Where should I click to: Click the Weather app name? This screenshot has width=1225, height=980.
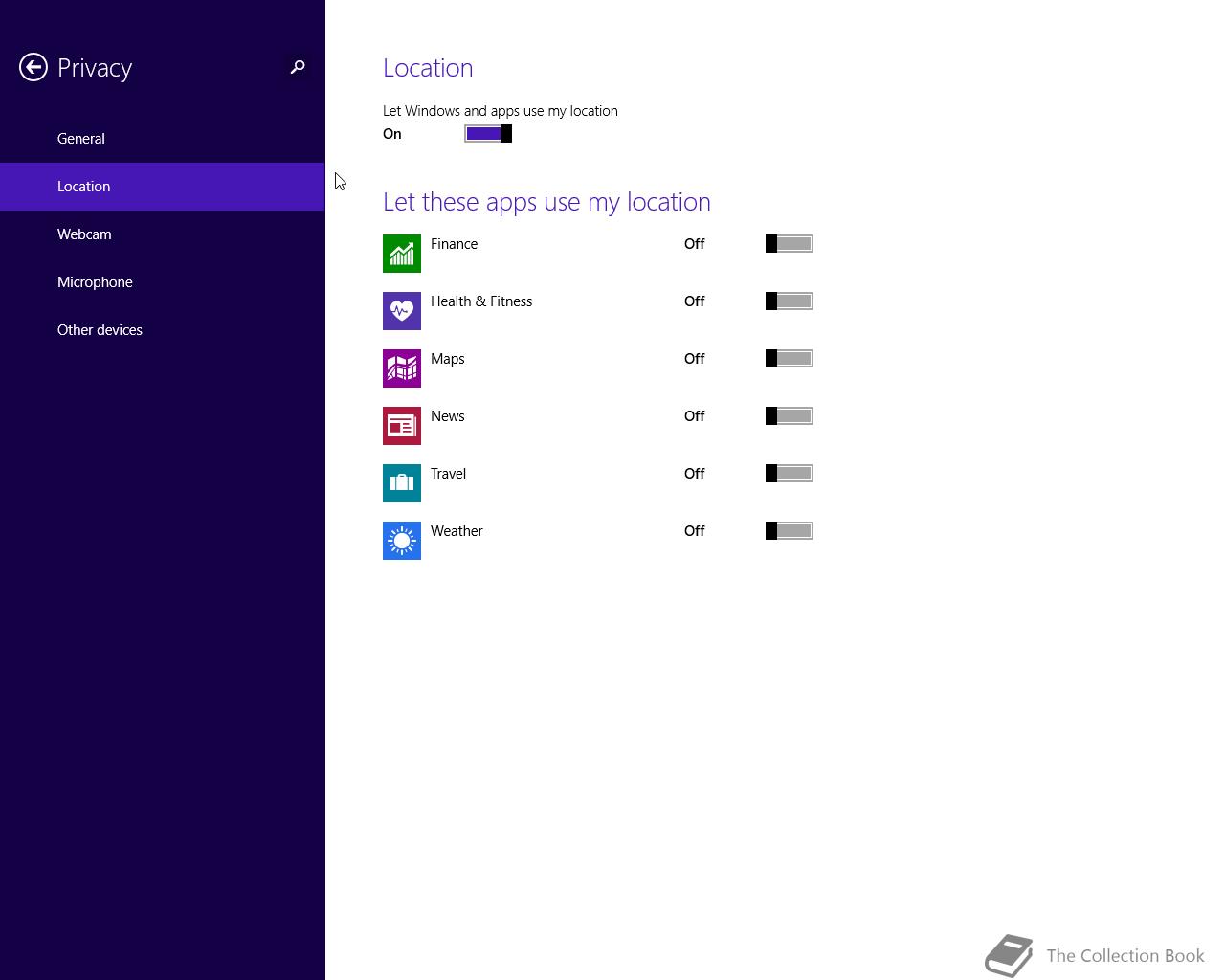coord(457,531)
